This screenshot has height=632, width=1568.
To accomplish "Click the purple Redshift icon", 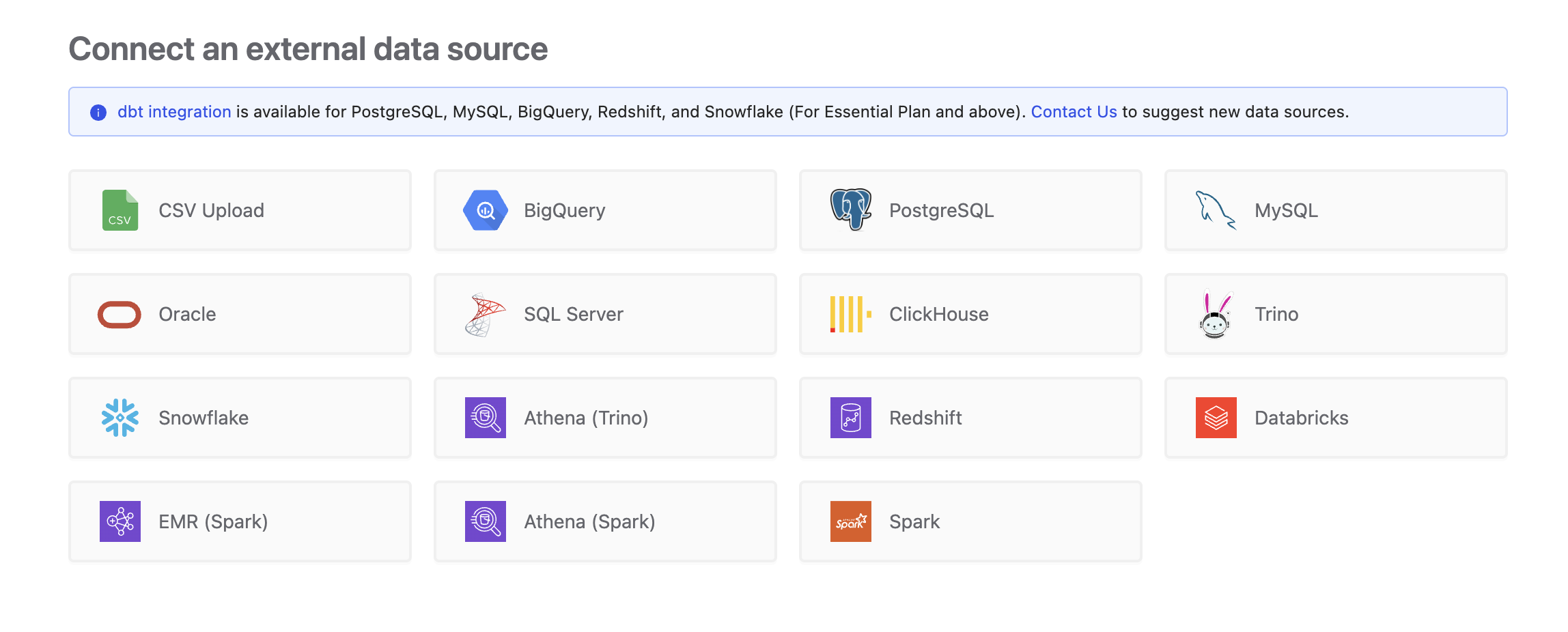I will (x=850, y=418).
